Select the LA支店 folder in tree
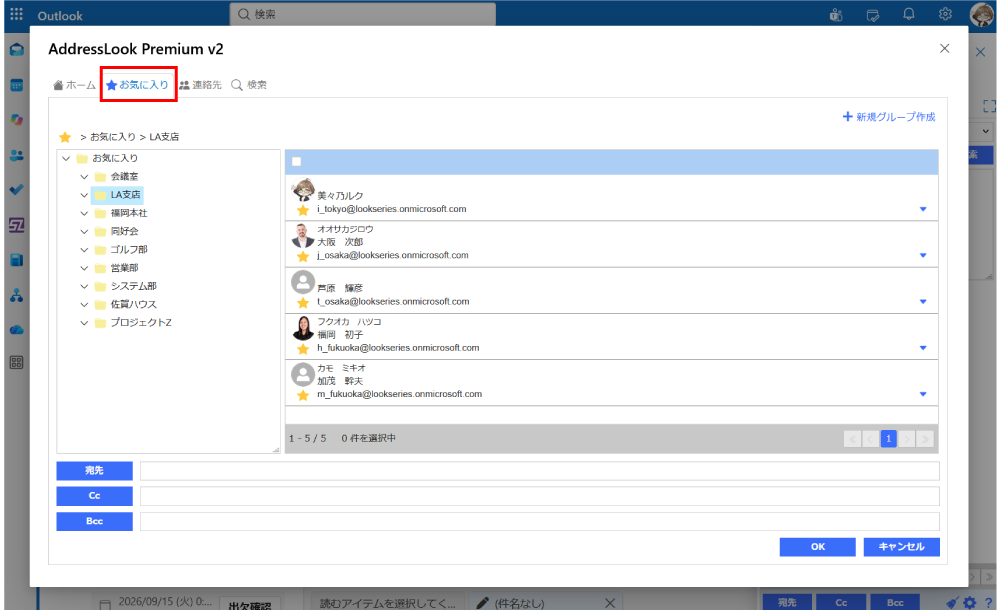This screenshot has width=1000, height=610. (x=118, y=195)
